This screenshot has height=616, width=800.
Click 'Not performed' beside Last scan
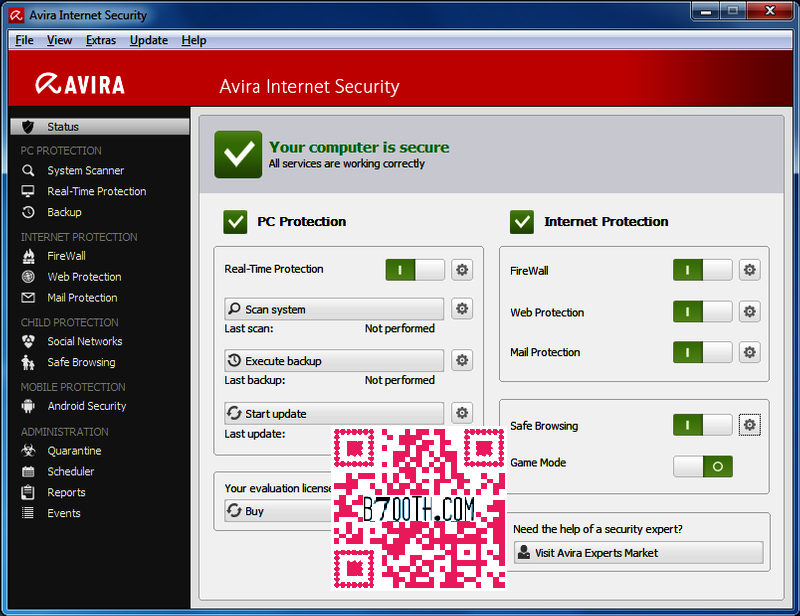[399, 328]
